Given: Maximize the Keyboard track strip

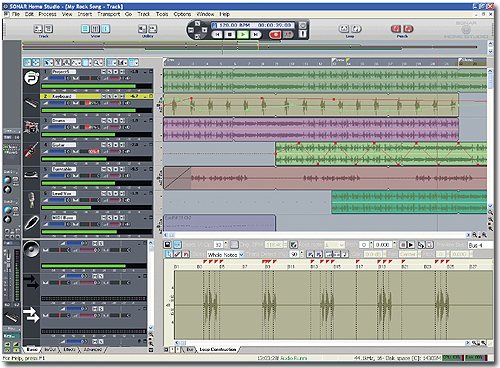Looking at the screenshot, I should [151, 96].
